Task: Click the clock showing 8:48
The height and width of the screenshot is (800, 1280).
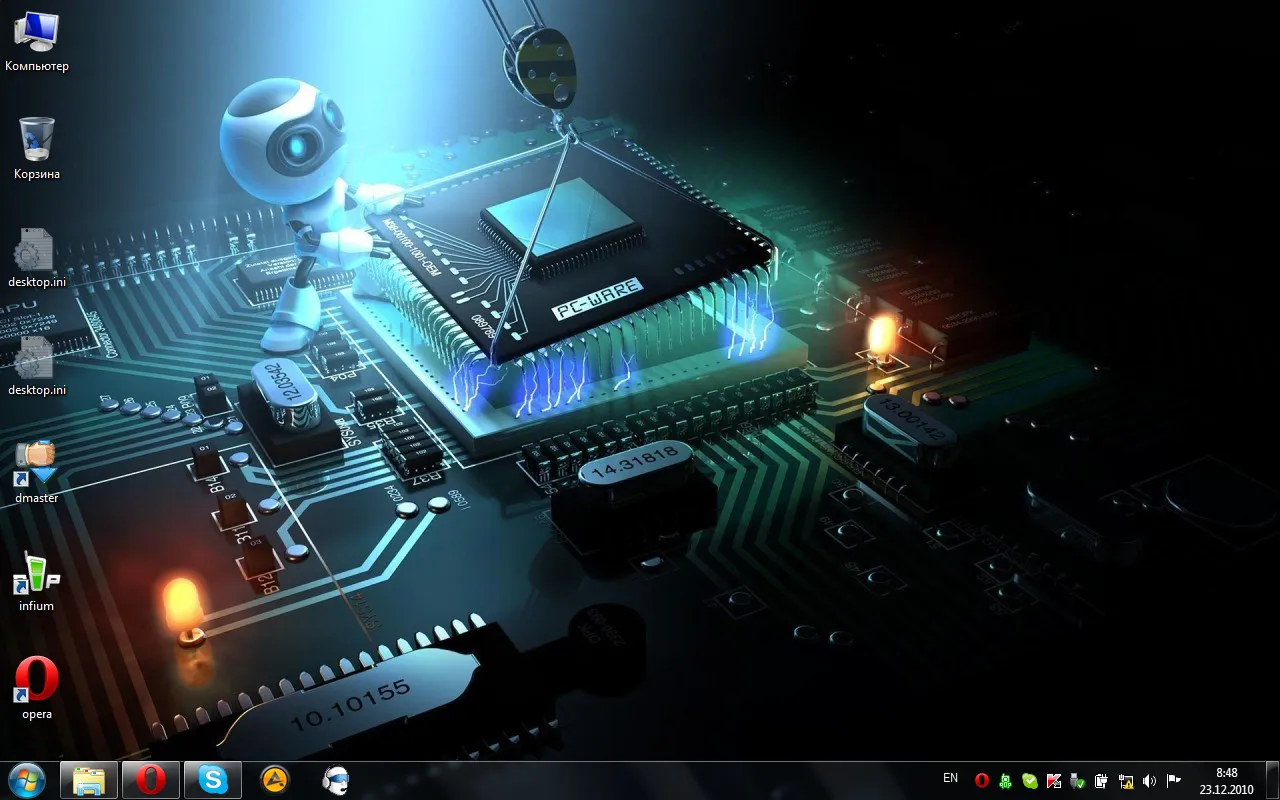Action: click(1227, 781)
